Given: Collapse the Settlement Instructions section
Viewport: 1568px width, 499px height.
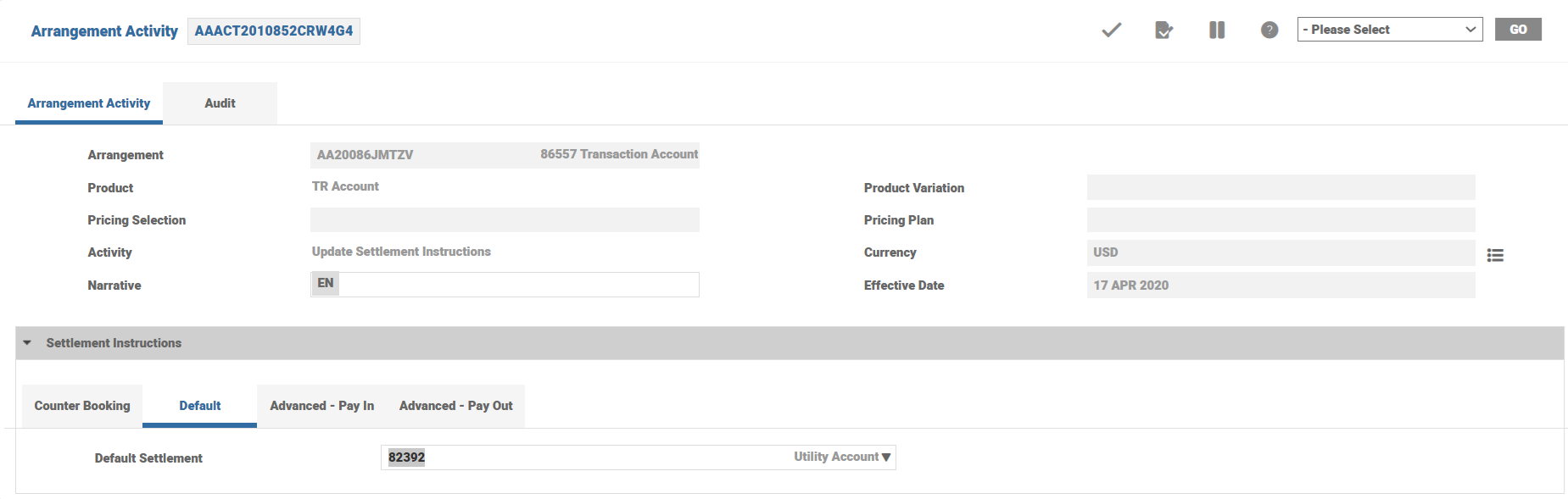Looking at the screenshot, I should point(27,343).
